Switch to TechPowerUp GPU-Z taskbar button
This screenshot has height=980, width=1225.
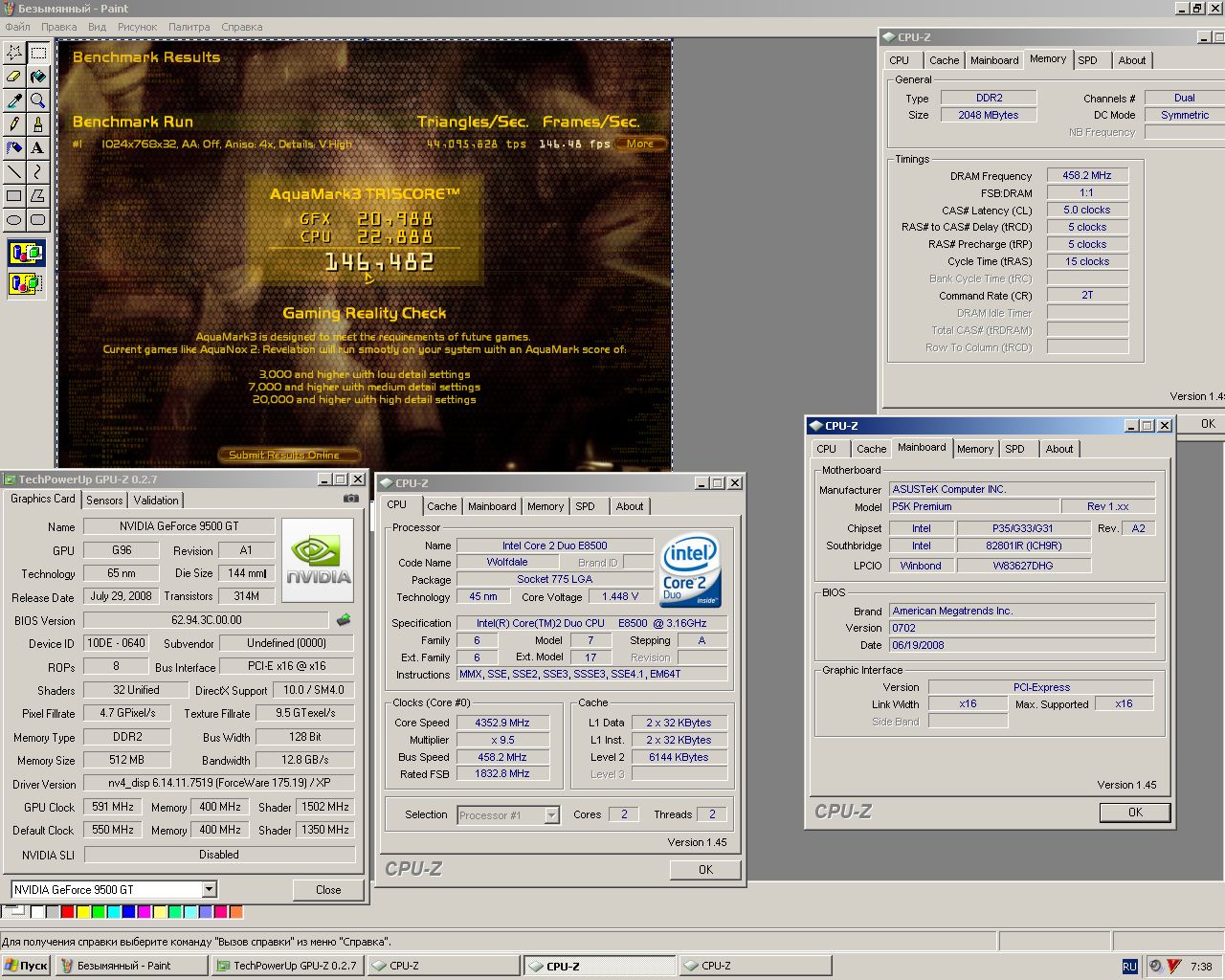(288, 966)
